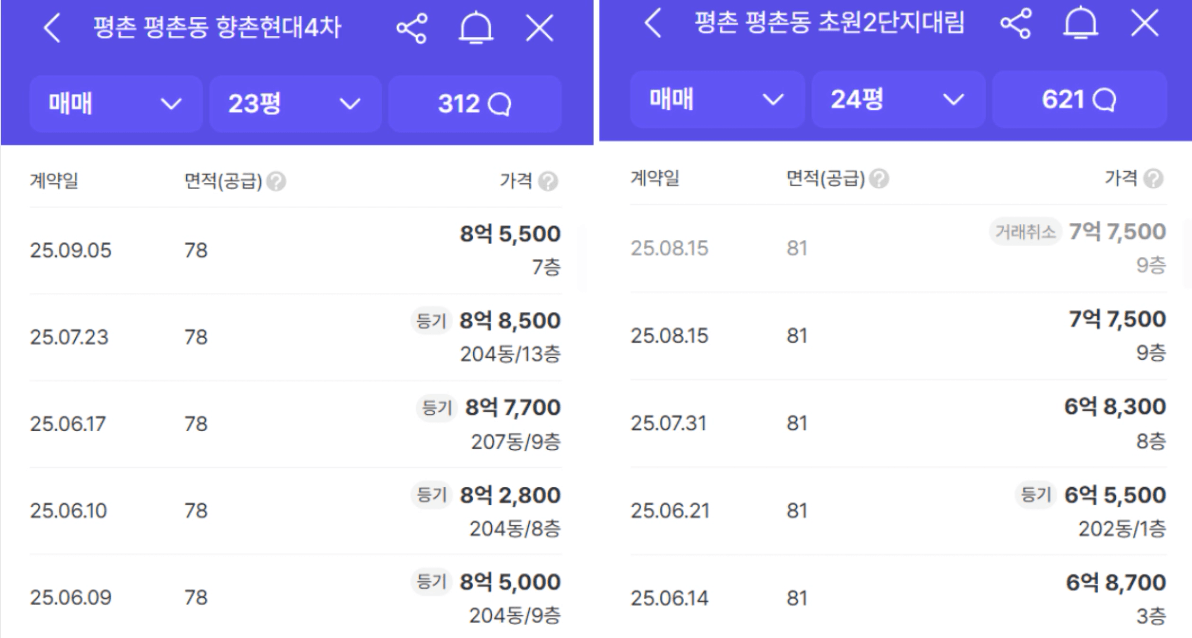Go back from 향촌현대4차 panel
The image size is (1192, 638).
click(51, 29)
